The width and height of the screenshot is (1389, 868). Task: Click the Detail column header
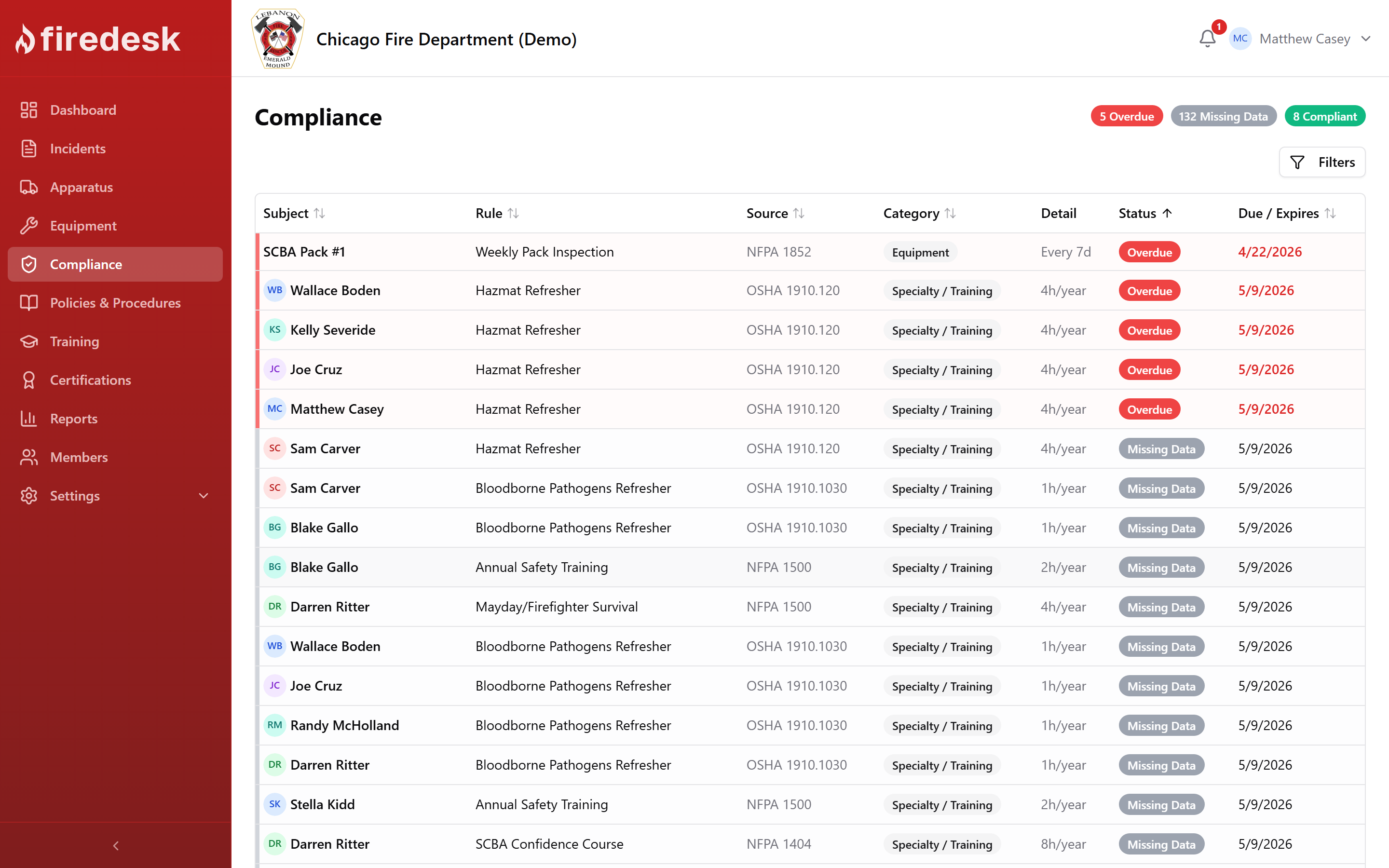pos(1059,213)
